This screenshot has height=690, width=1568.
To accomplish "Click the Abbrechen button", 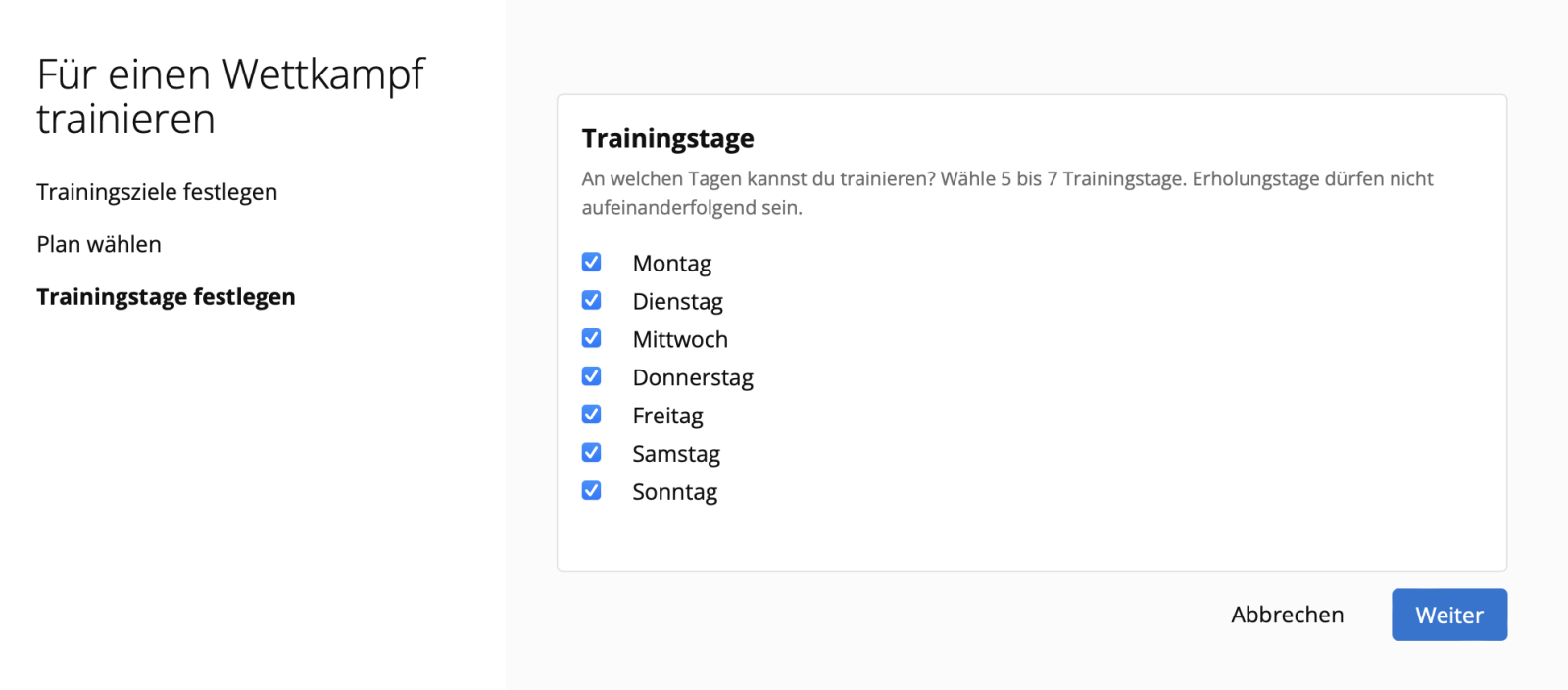I will (1288, 615).
